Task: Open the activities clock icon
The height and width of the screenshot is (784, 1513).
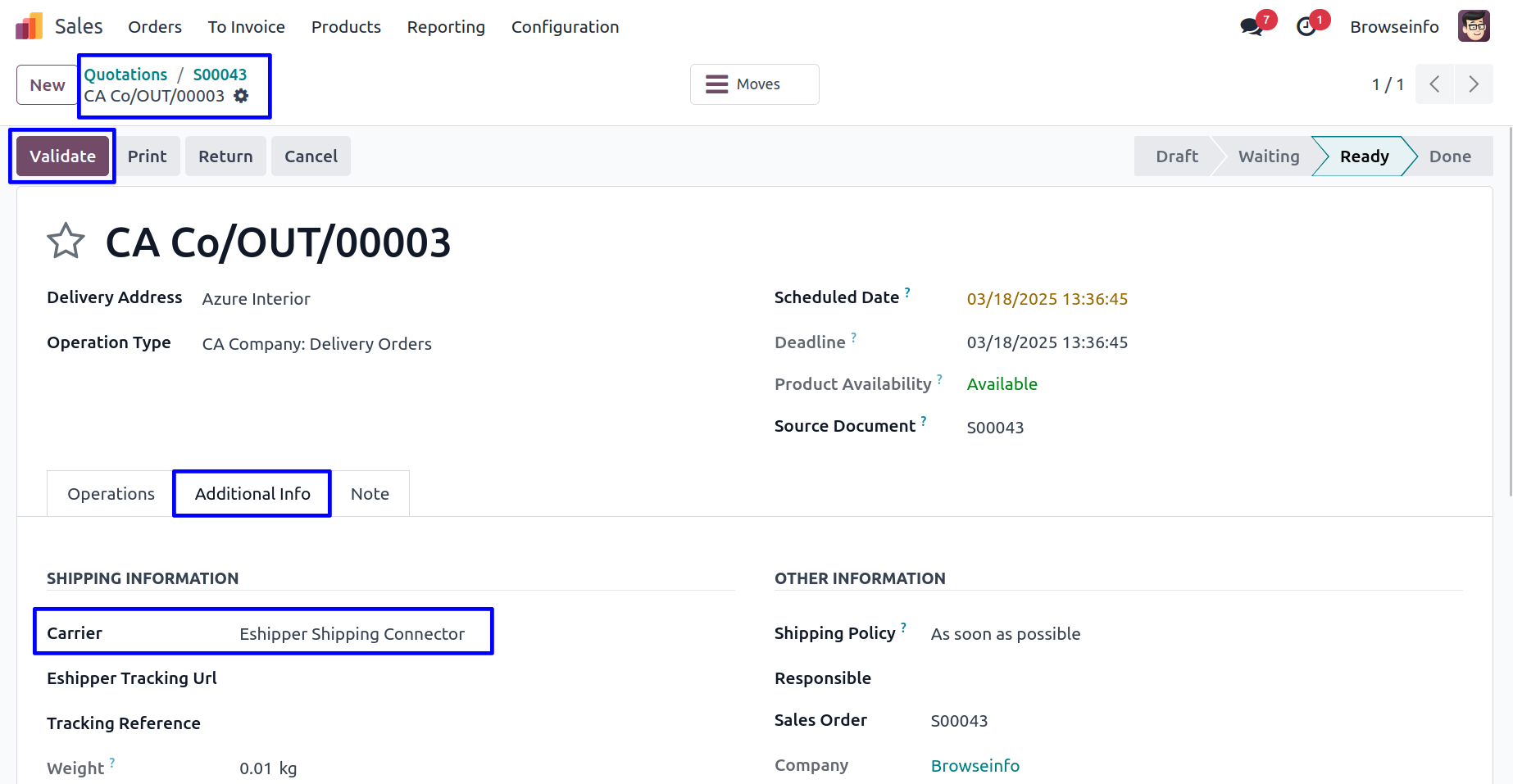Action: coord(1306,27)
